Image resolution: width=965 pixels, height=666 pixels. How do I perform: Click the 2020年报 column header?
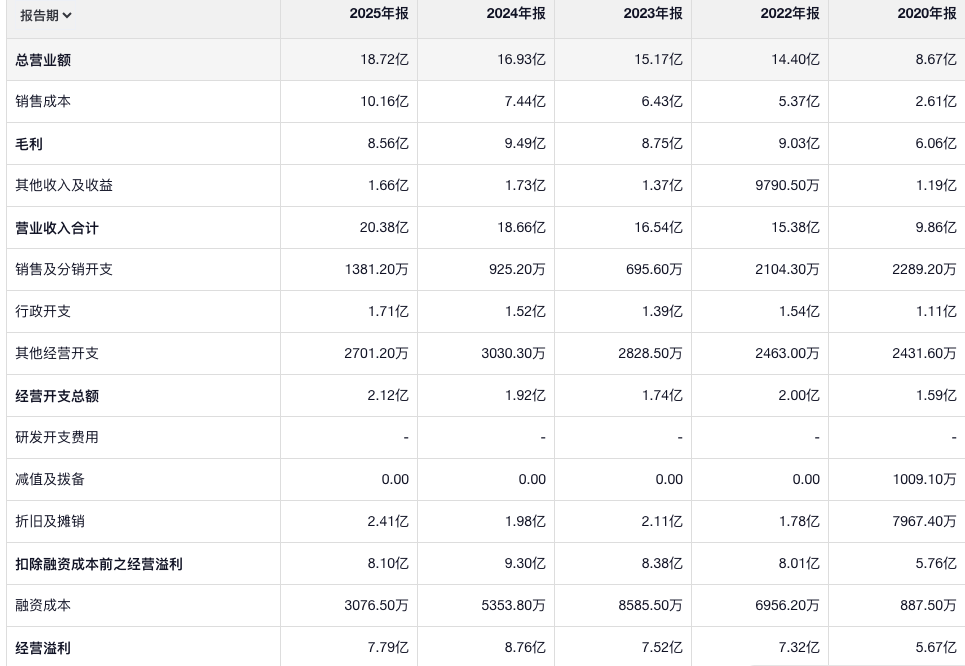(x=926, y=14)
